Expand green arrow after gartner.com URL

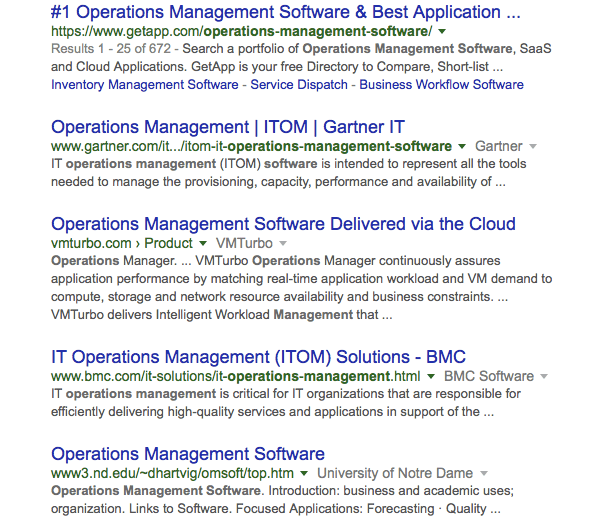pos(462,146)
